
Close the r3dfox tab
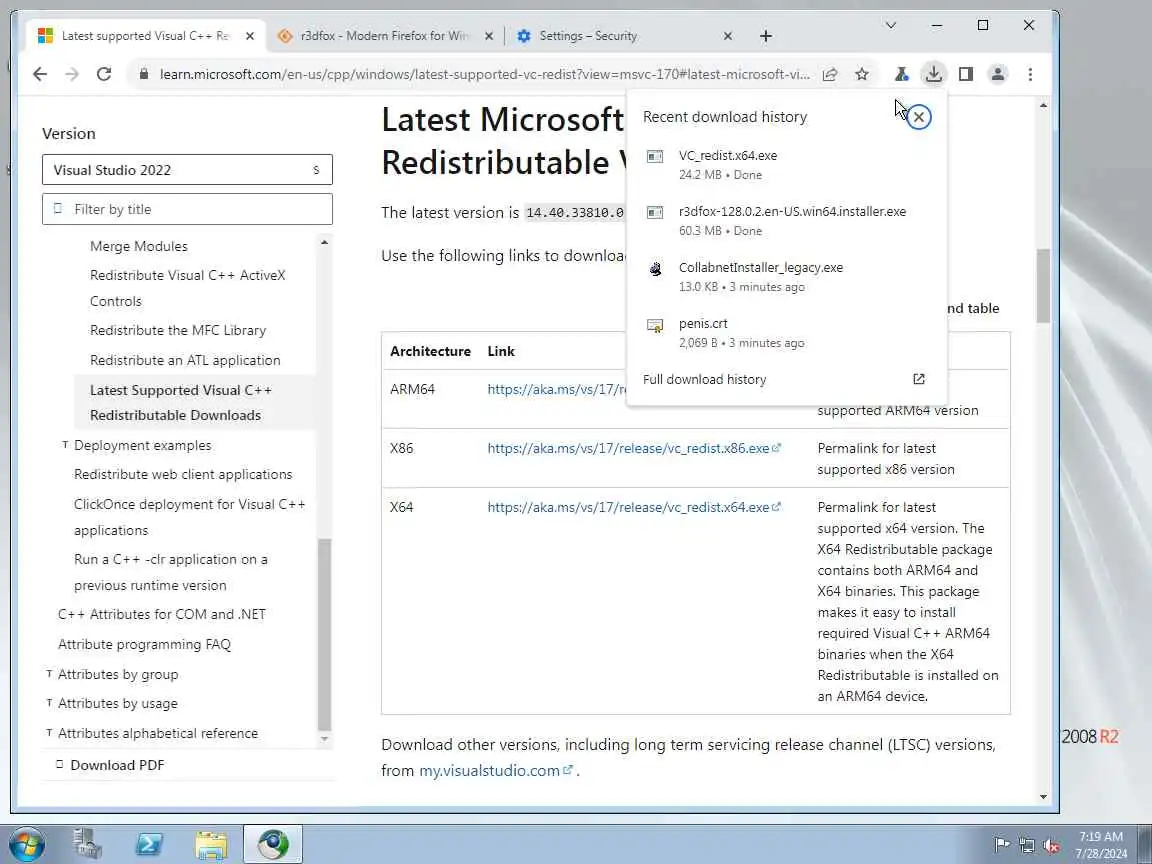tap(489, 35)
